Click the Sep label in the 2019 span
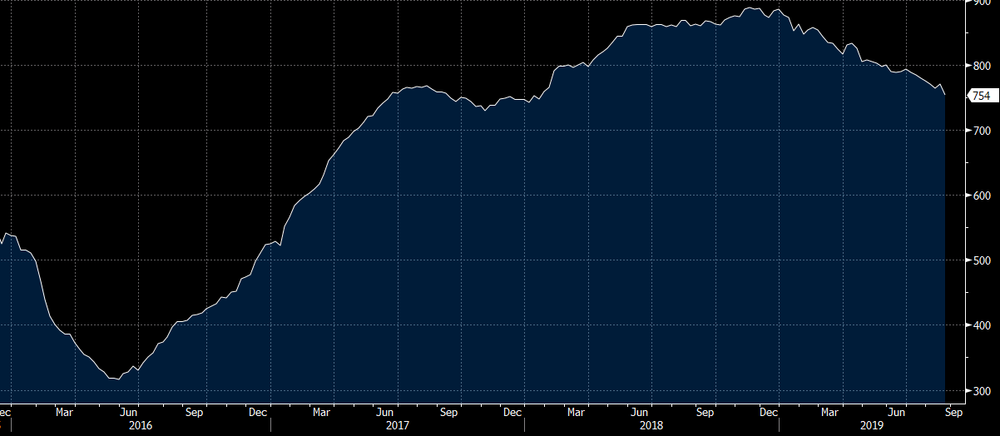The image size is (1000, 436). click(953, 412)
